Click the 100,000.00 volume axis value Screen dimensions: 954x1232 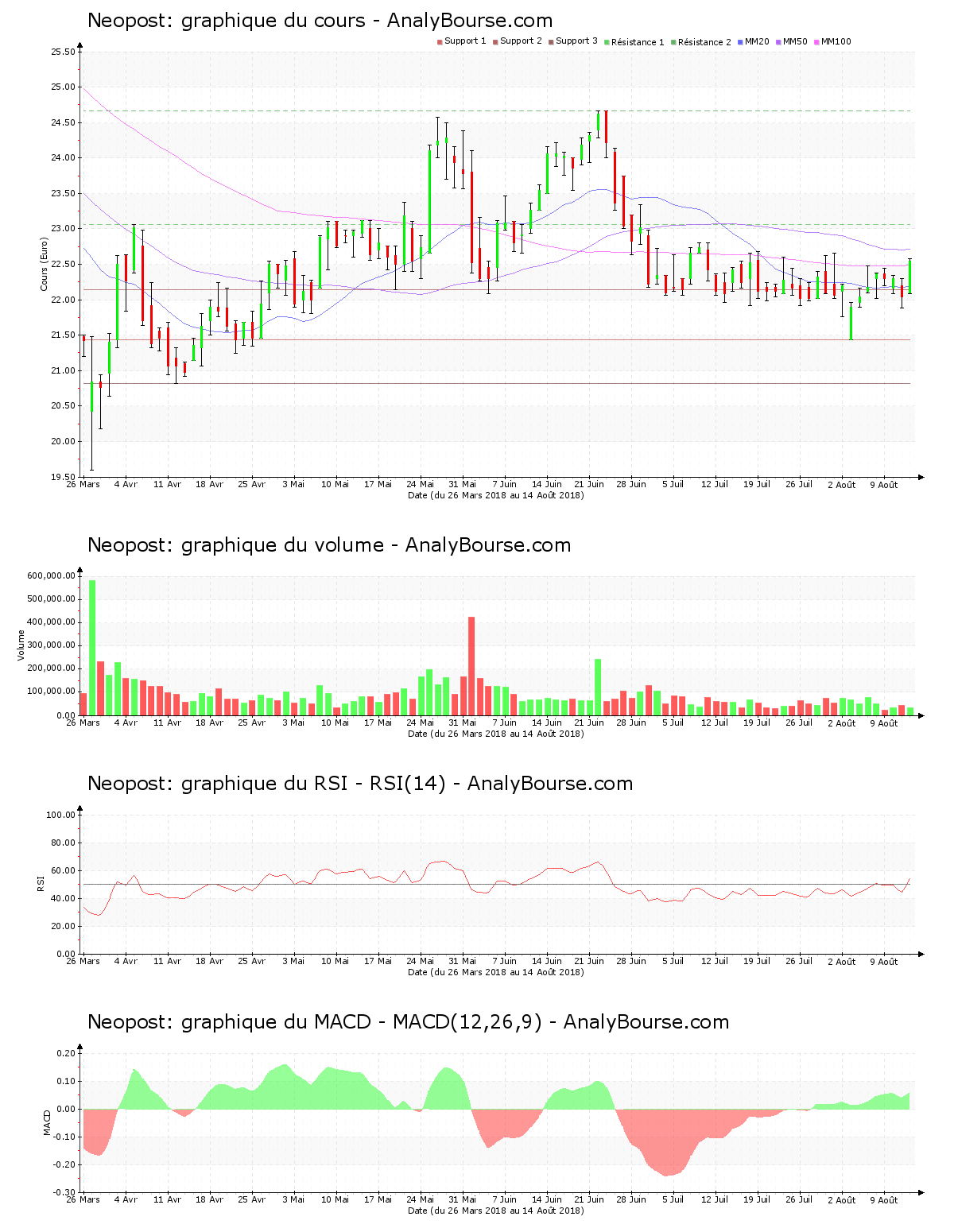coord(52,692)
